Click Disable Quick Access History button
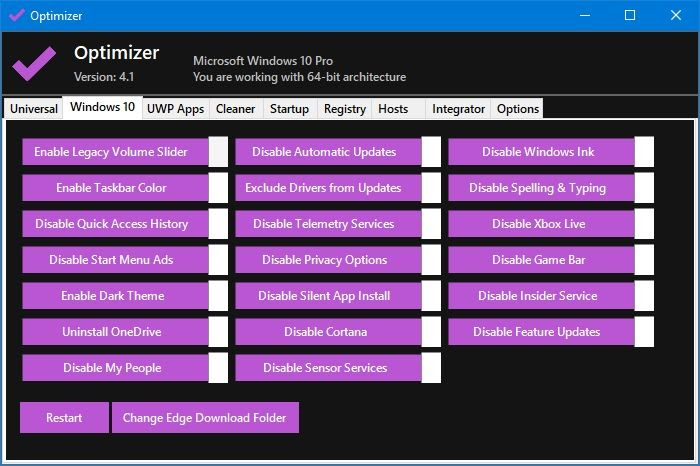This screenshot has height=466, width=700. (115, 224)
